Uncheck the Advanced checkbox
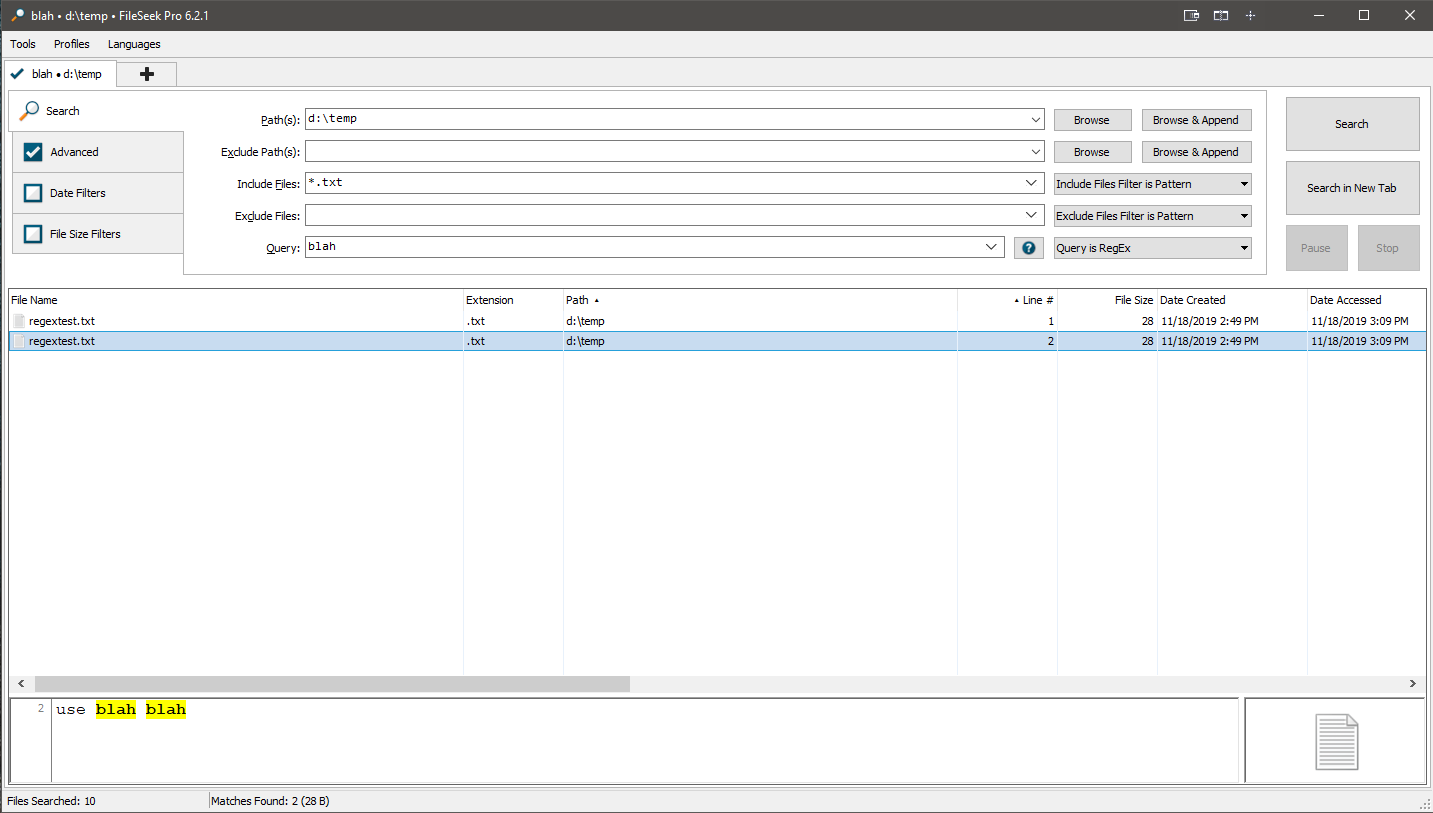Image resolution: width=1433 pixels, height=813 pixels. (33, 152)
